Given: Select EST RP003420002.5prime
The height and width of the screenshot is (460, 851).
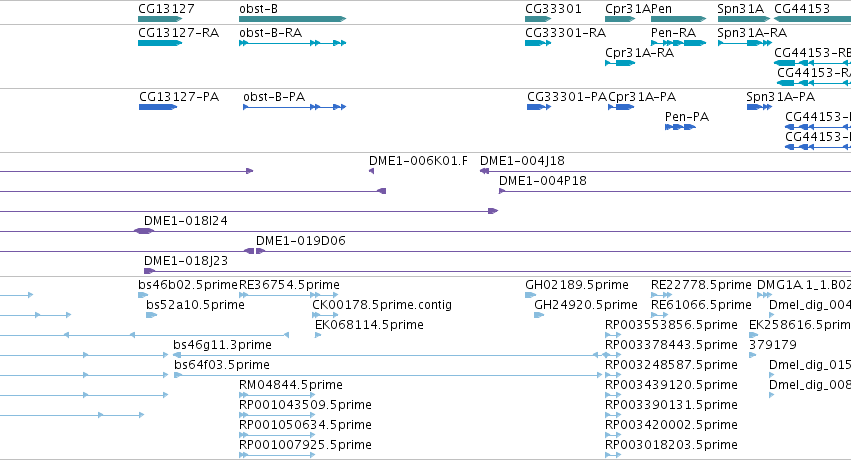Looking at the screenshot, I should pos(671,425).
